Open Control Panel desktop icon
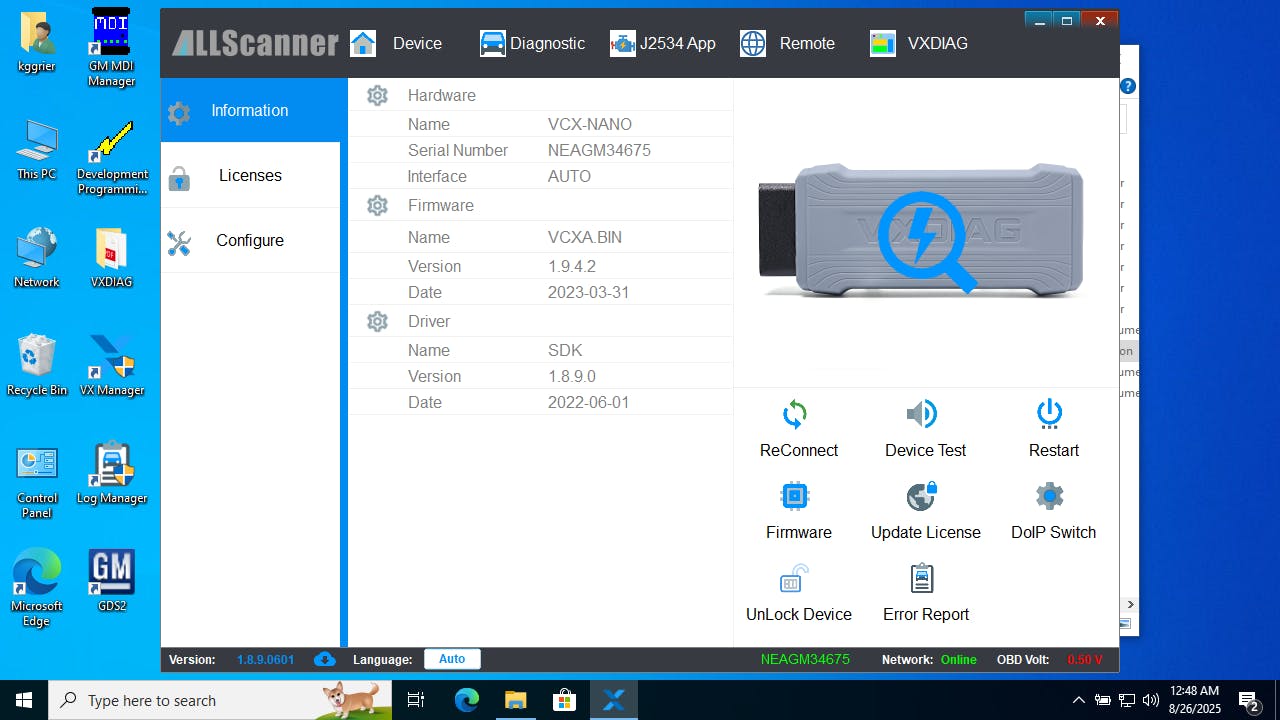This screenshot has height=720, width=1280. point(37,481)
